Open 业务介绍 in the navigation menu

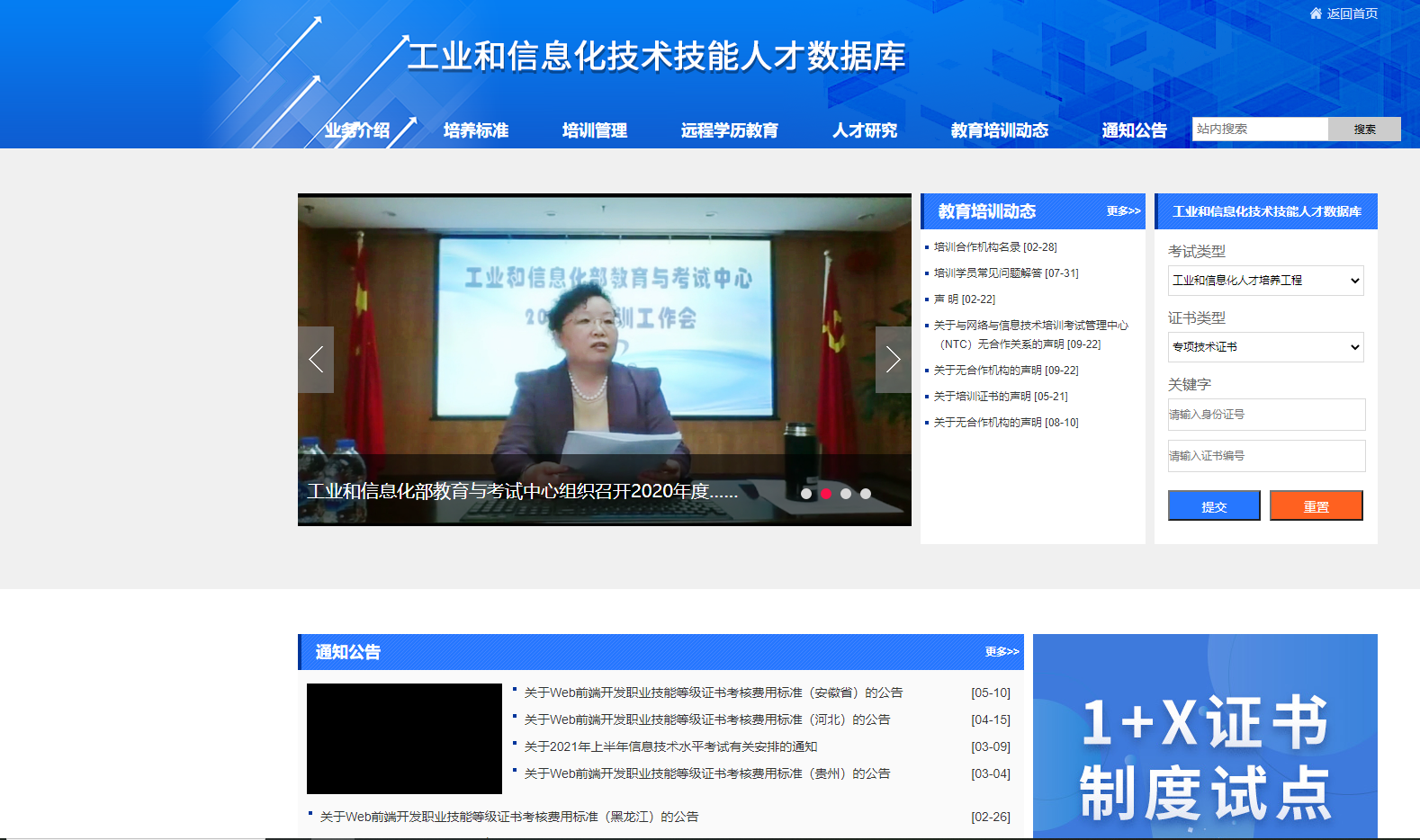coord(357,130)
